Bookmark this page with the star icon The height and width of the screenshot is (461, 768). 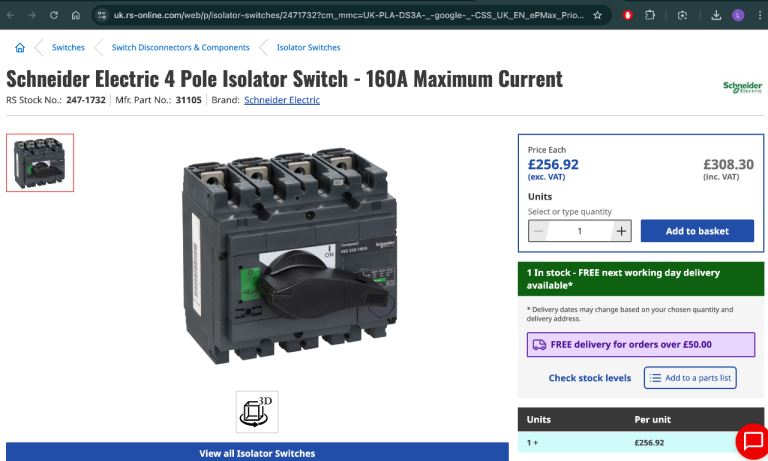598,15
